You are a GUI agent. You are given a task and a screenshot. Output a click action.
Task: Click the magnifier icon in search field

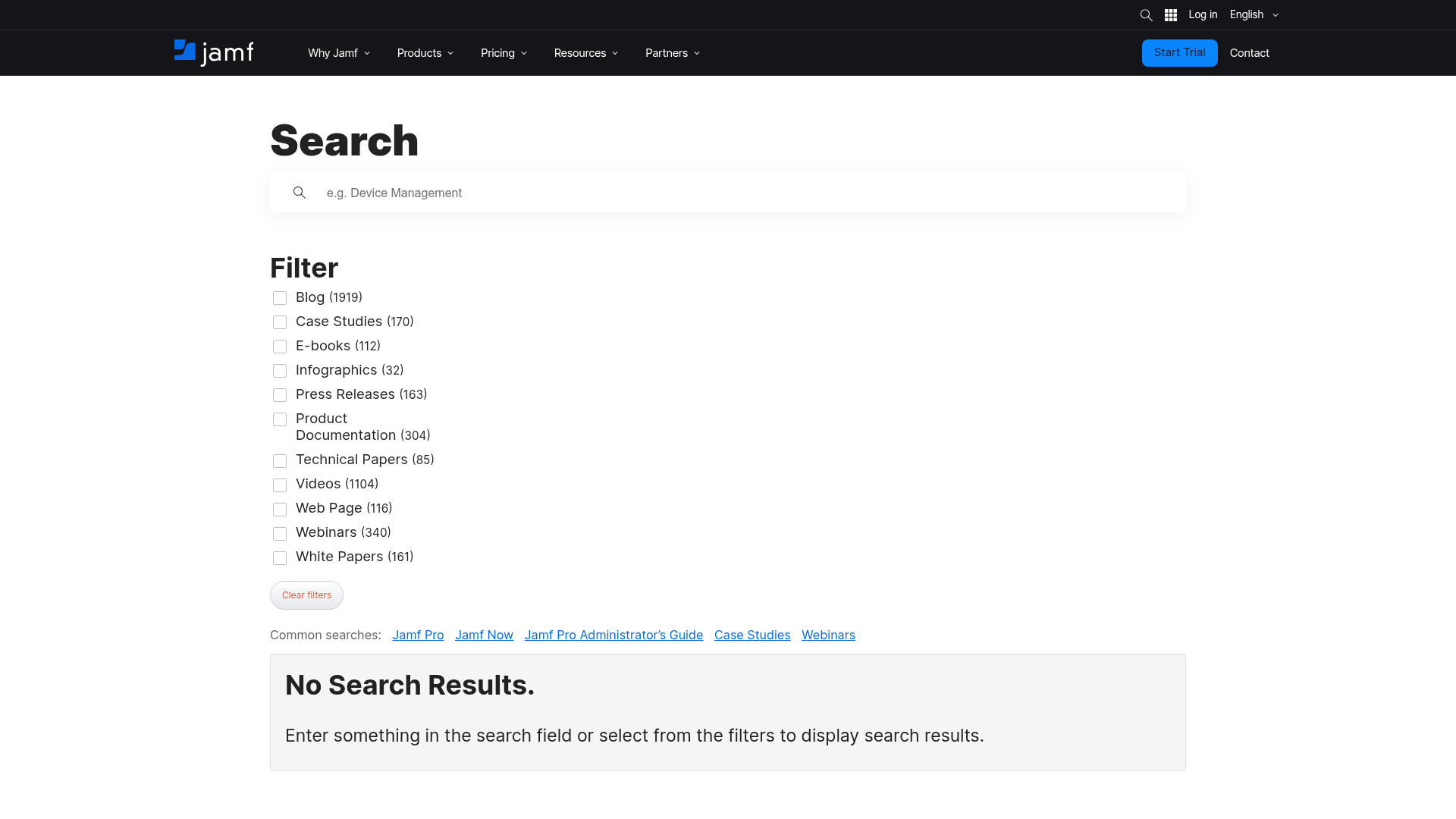click(300, 193)
